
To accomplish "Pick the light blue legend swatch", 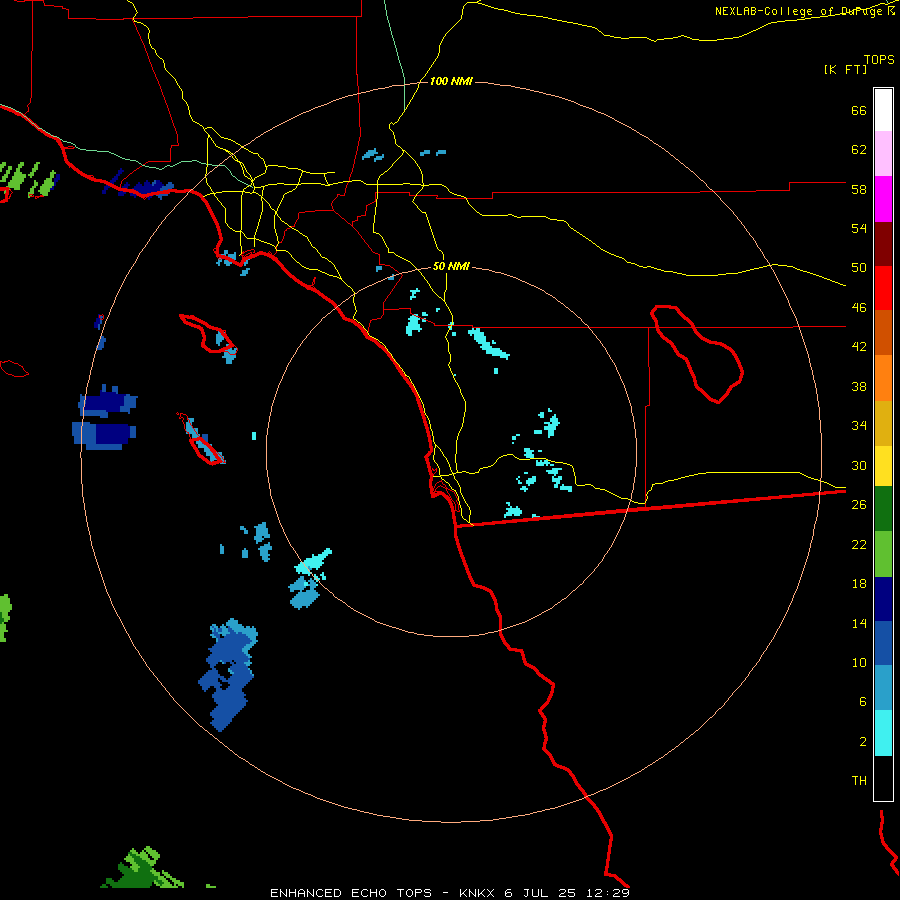I will [x=883, y=687].
